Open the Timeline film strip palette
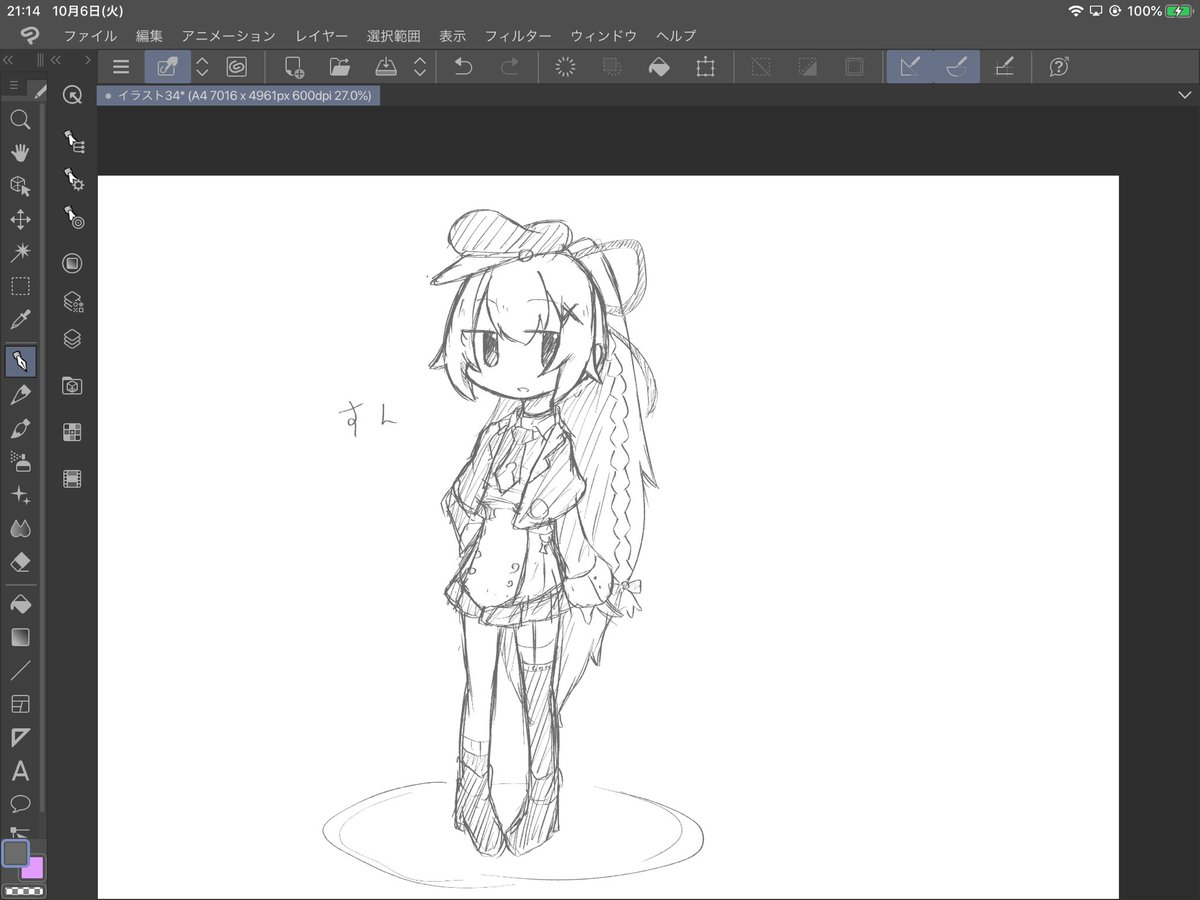Image resolution: width=1200 pixels, height=900 pixels. point(72,479)
